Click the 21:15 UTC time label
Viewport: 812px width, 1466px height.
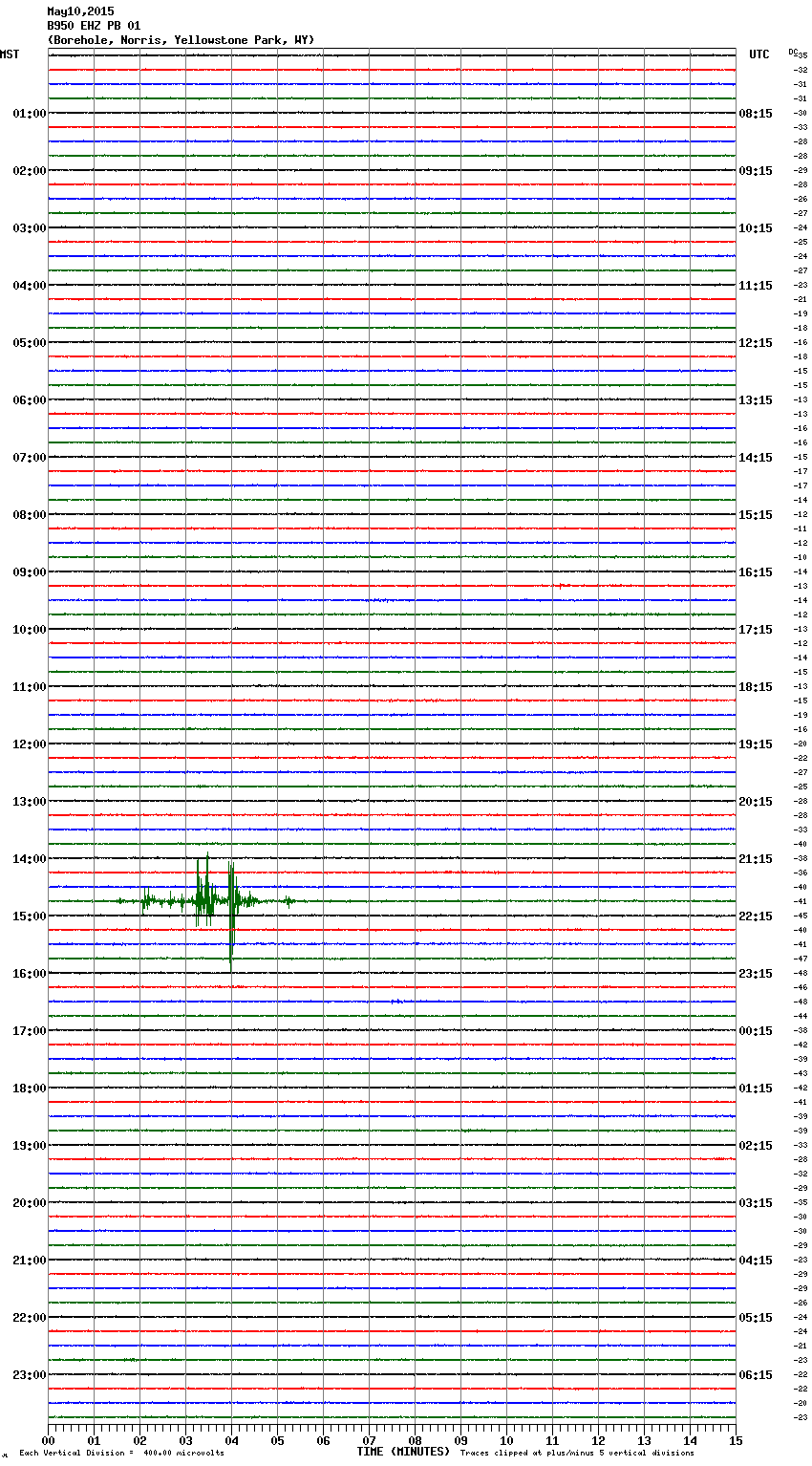(x=756, y=859)
